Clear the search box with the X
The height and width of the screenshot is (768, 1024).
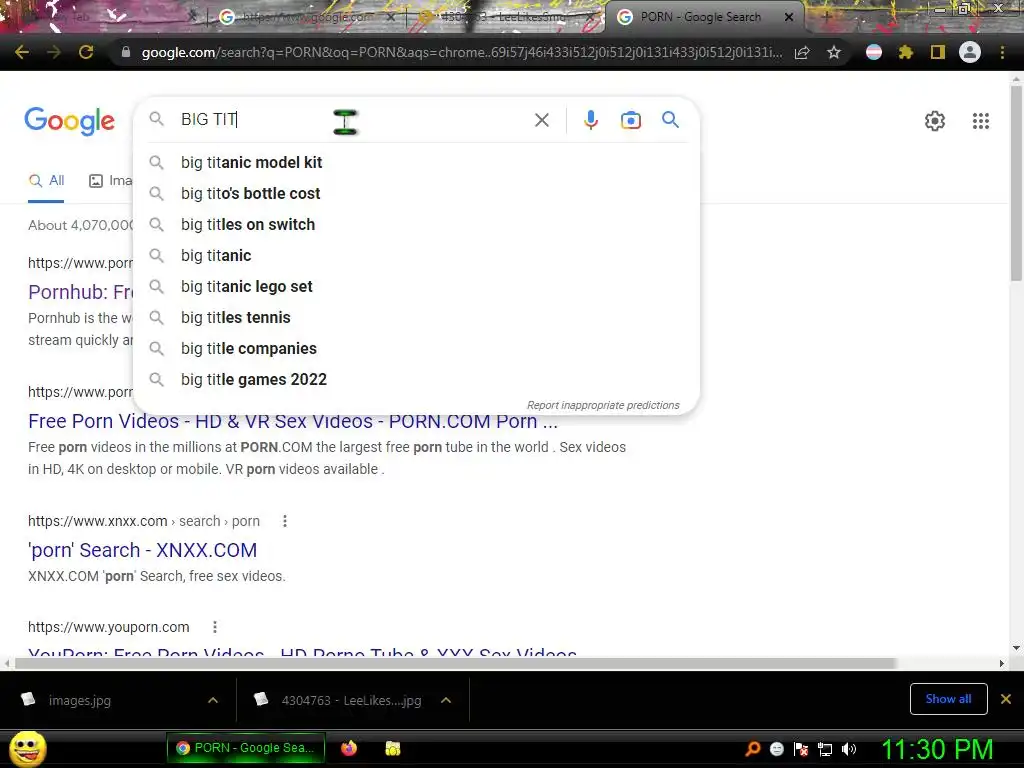tap(541, 120)
